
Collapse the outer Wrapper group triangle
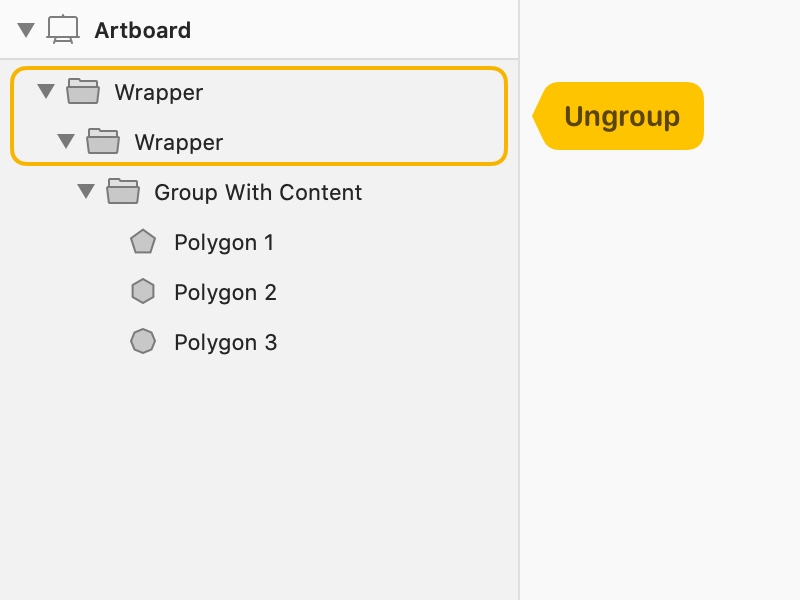pyautogui.click(x=46, y=91)
